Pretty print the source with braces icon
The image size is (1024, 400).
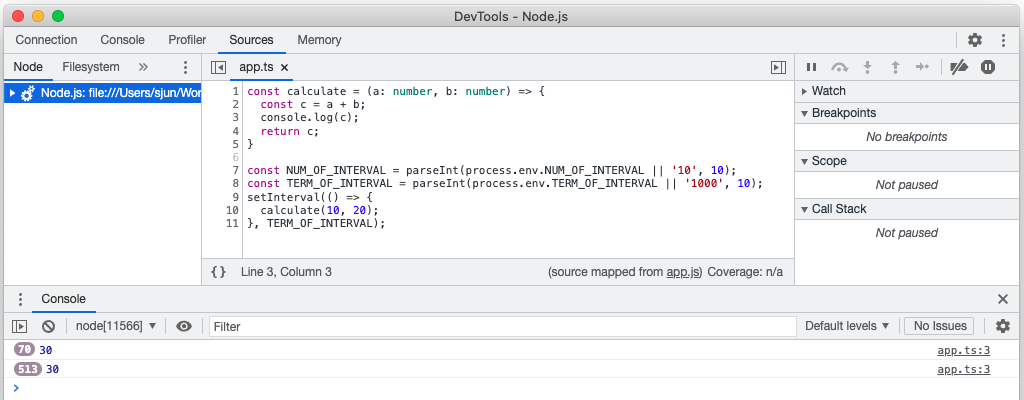tap(219, 272)
